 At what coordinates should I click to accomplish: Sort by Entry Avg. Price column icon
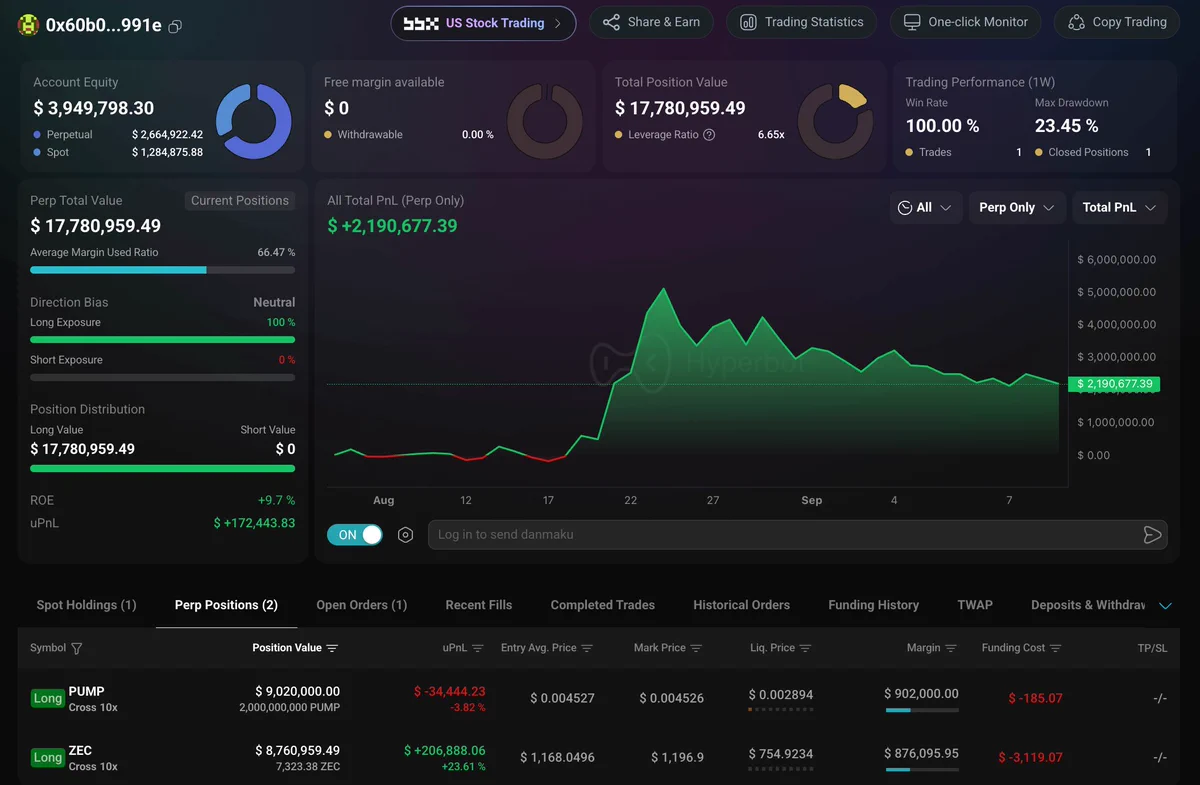click(x=587, y=648)
